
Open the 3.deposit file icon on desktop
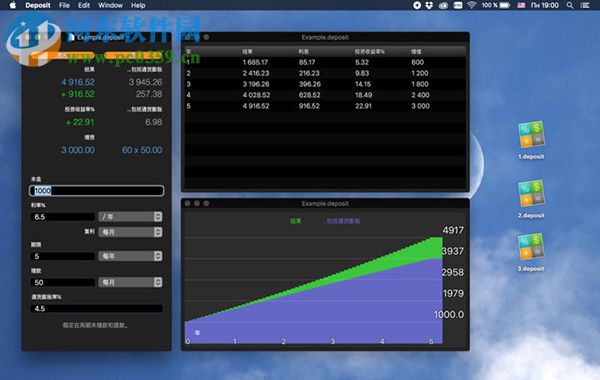click(x=531, y=247)
